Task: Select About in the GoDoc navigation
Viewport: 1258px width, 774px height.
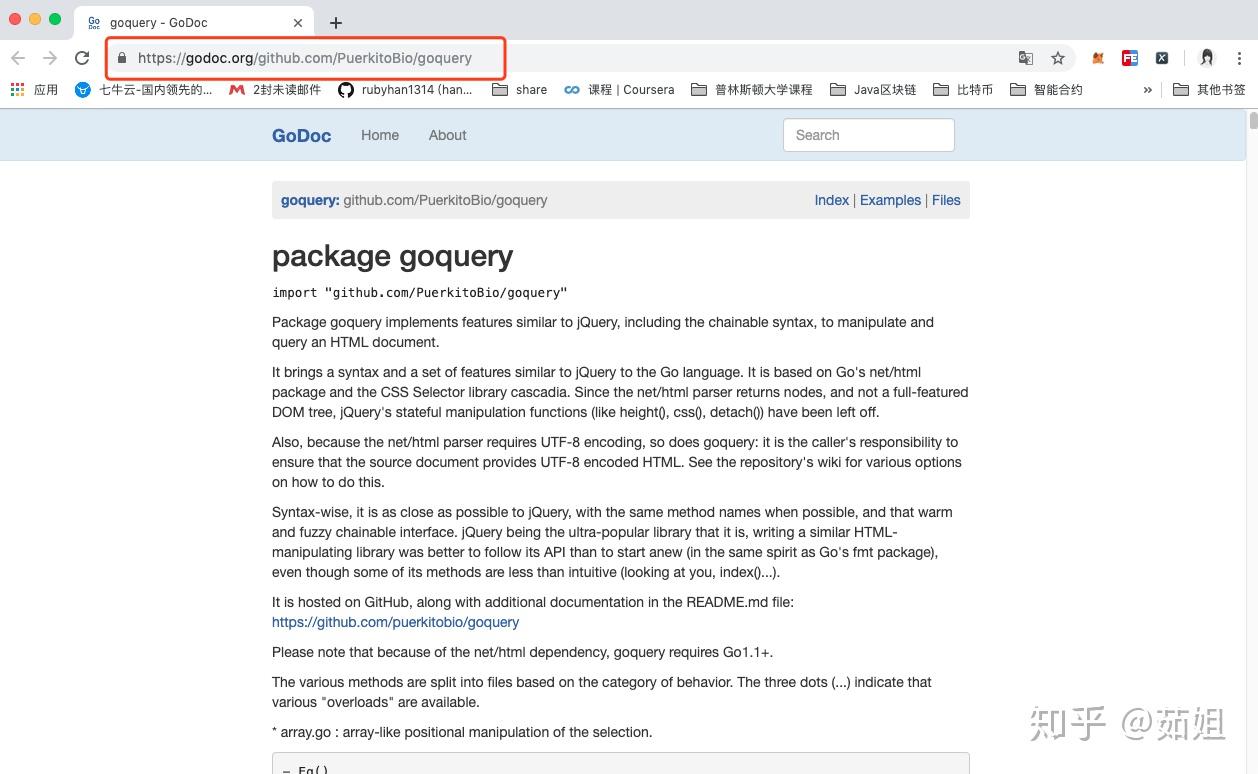Action: tap(447, 135)
